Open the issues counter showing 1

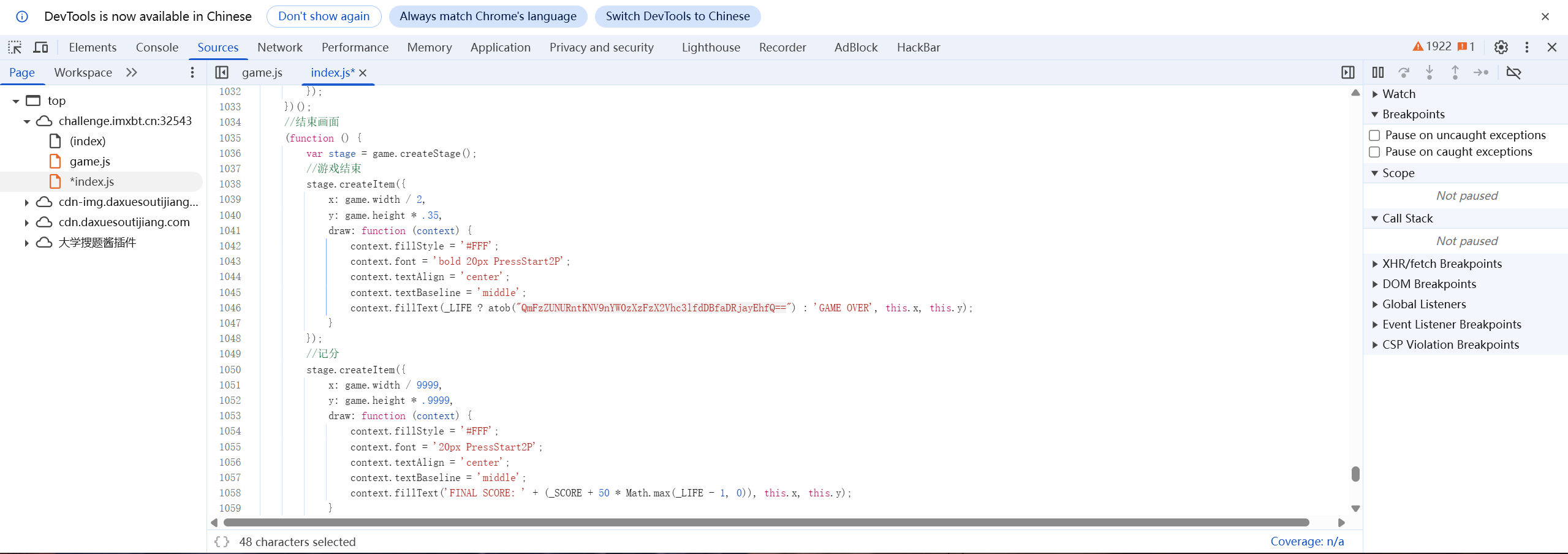pos(1466,47)
